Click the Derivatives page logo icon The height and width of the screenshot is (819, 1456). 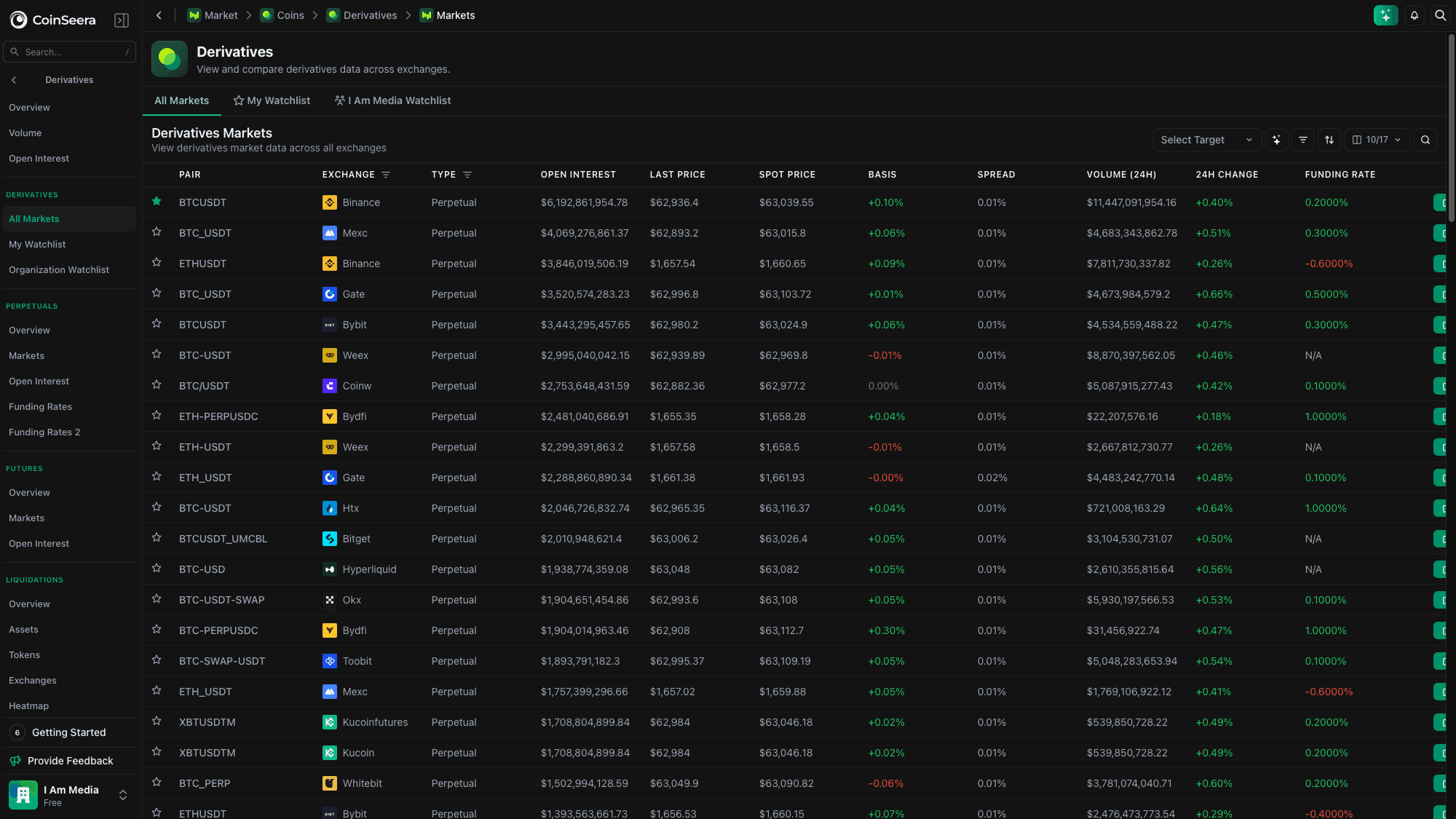tap(170, 59)
